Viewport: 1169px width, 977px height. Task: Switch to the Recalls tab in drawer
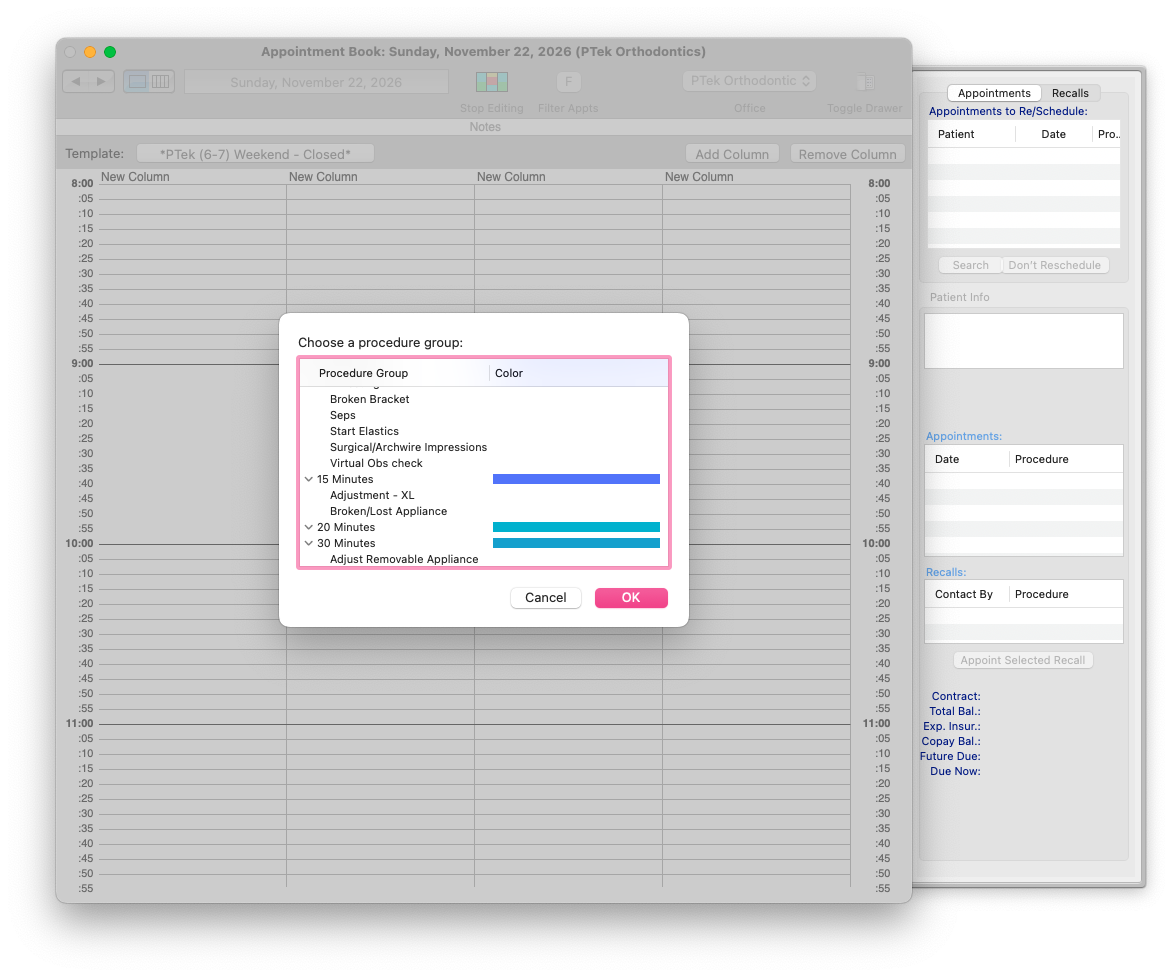click(x=1070, y=93)
